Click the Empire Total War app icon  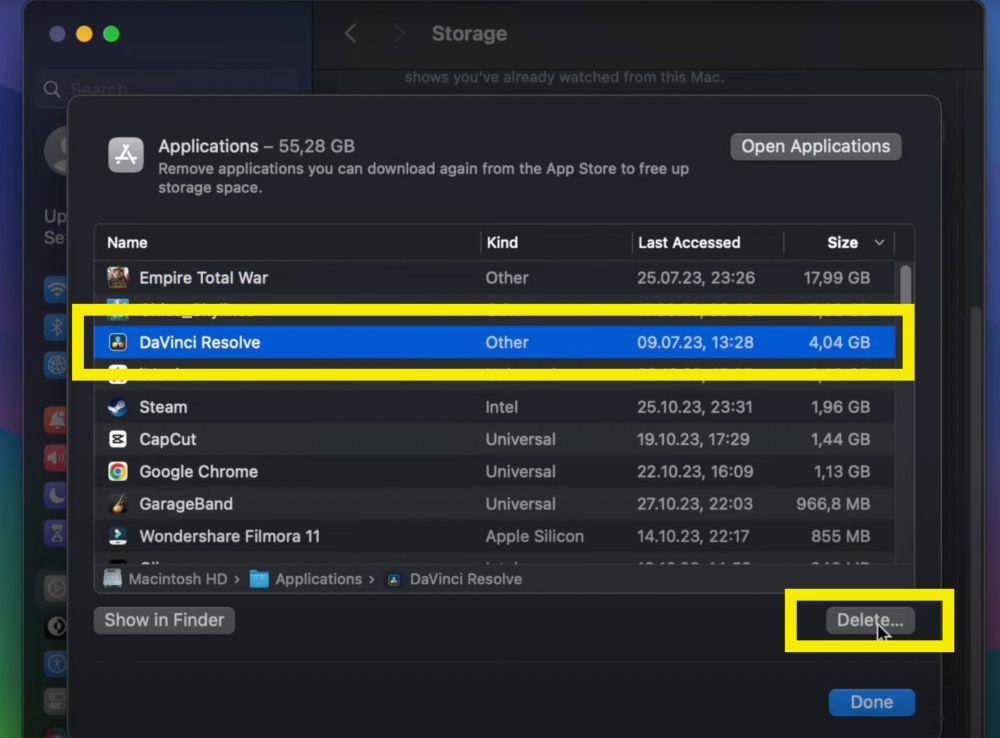[117, 277]
